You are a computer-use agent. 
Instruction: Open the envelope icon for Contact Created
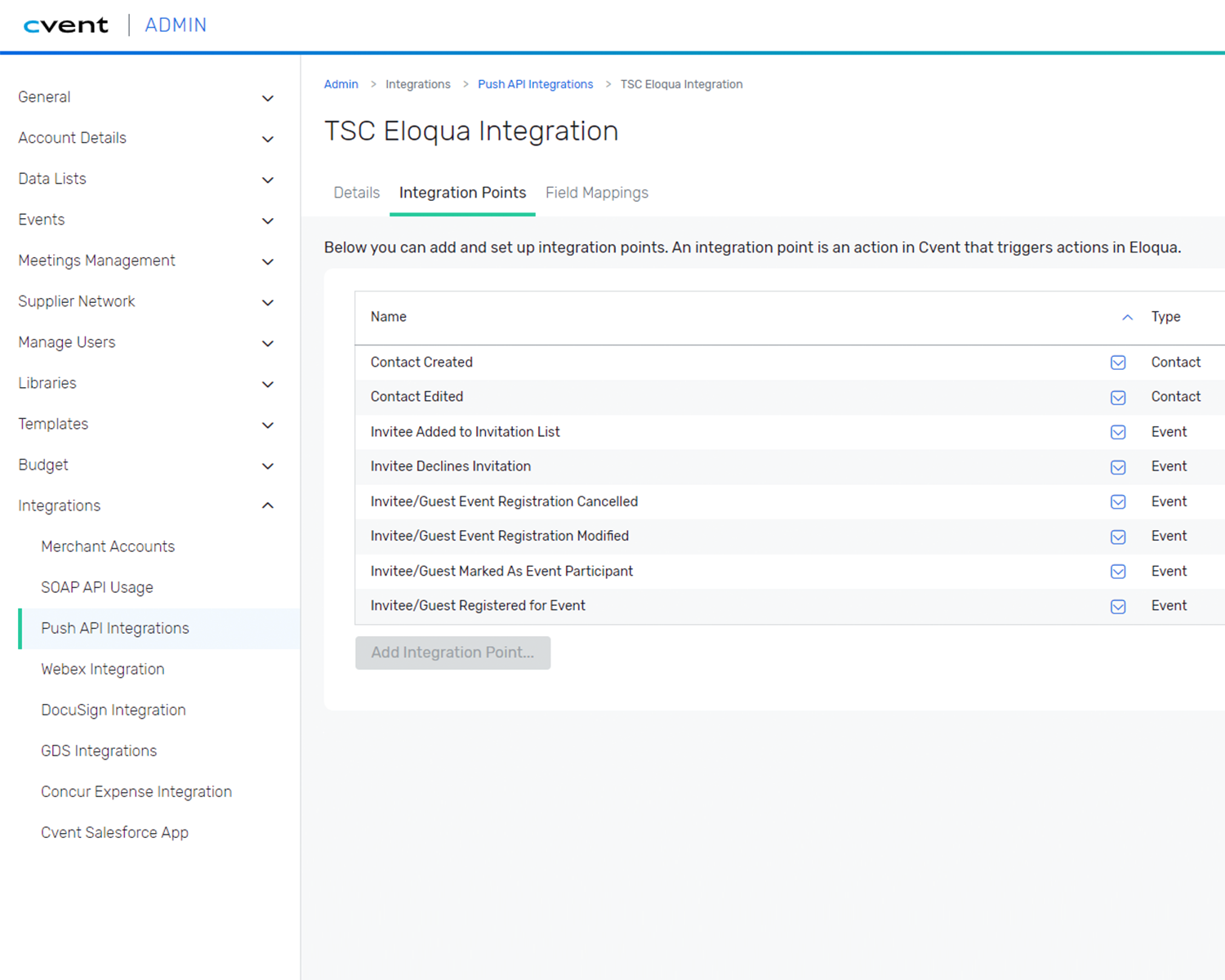point(1118,362)
